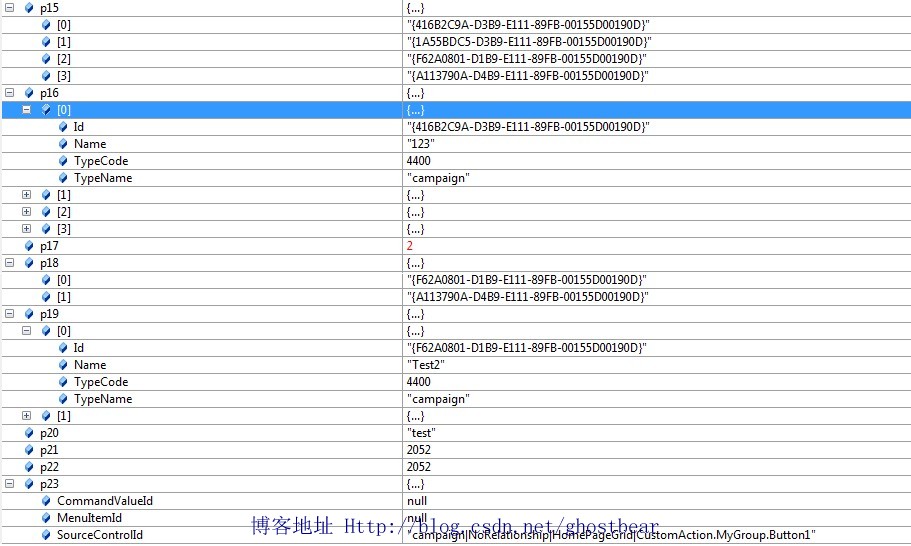Click the icon beside Id under p19 [0]
This screenshot has height=546, width=911.
click(63, 348)
